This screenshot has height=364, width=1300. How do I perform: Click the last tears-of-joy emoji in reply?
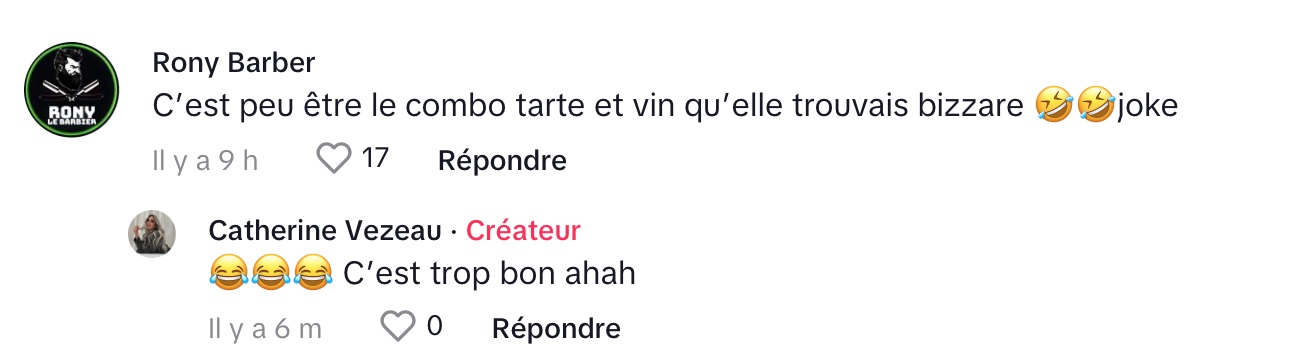click(x=312, y=273)
